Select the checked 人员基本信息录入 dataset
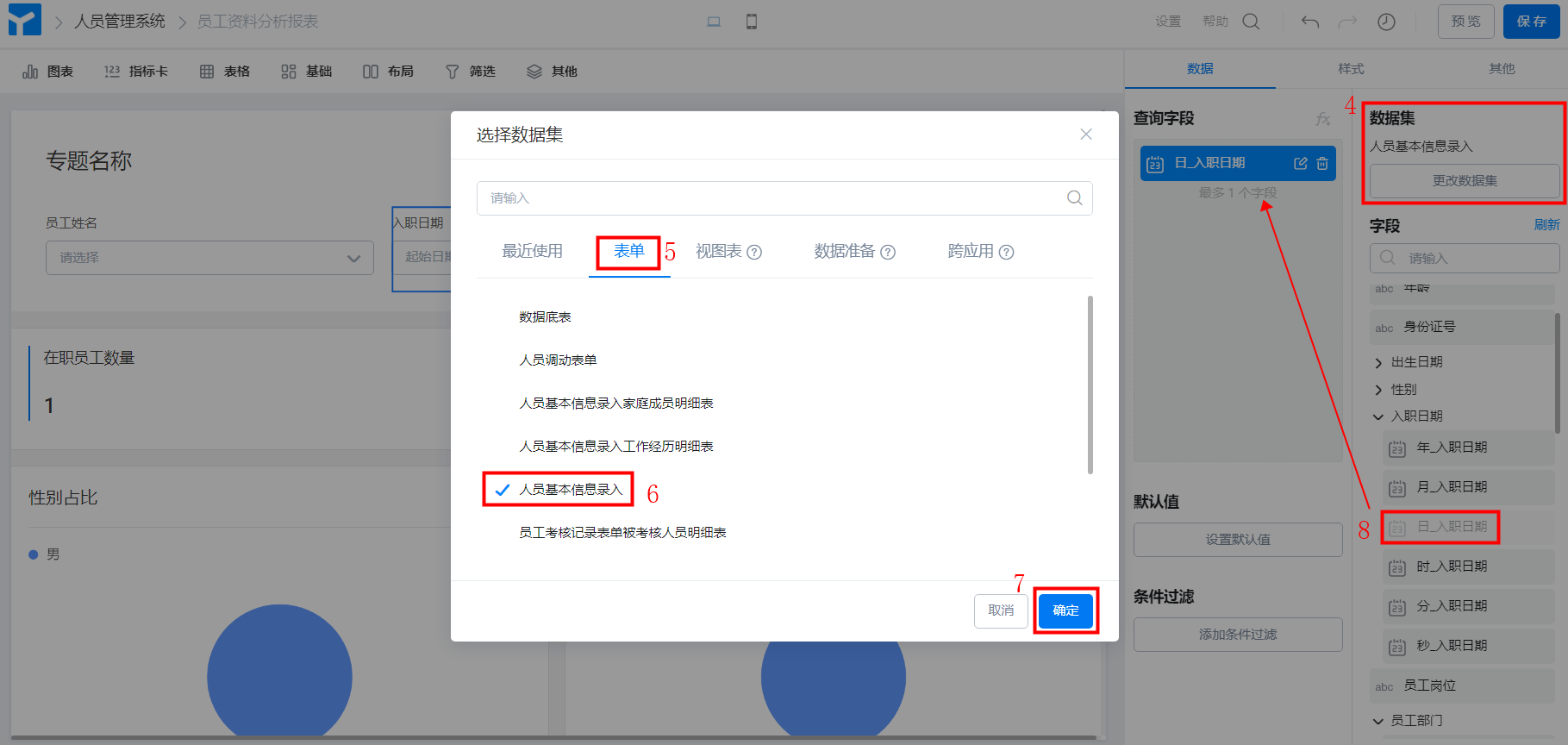The height and width of the screenshot is (745, 1568). point(571,489)
